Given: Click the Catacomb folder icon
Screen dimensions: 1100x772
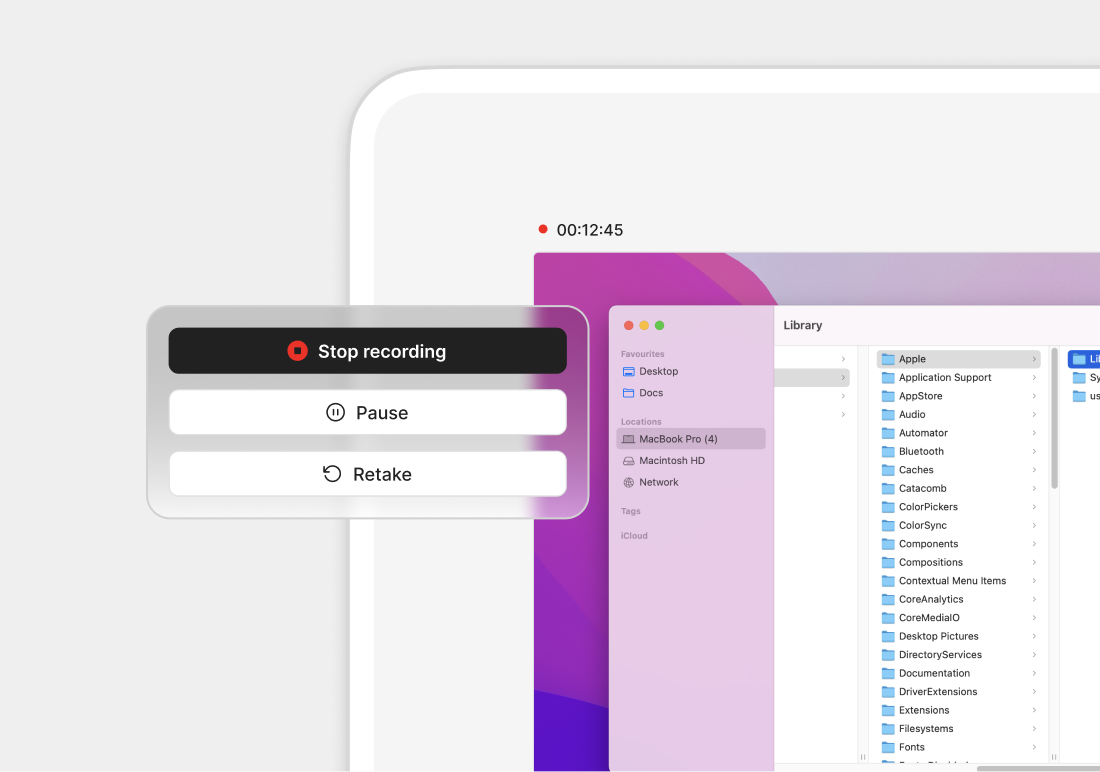Looking at the screenshot, I should pyautogui.click(x=888, y=488).
